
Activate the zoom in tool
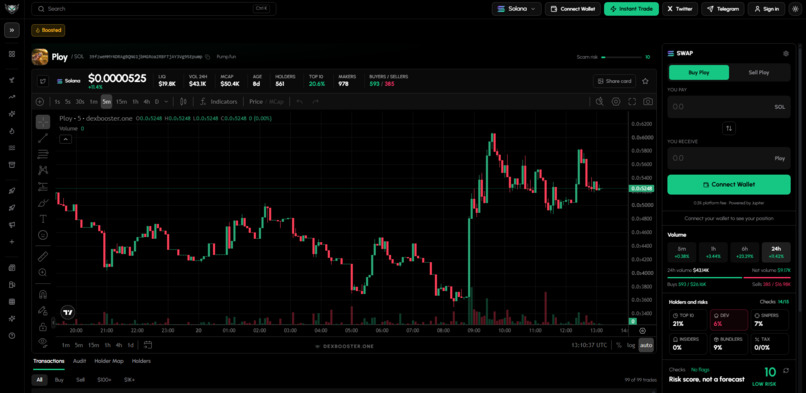(x=43, y=273)
